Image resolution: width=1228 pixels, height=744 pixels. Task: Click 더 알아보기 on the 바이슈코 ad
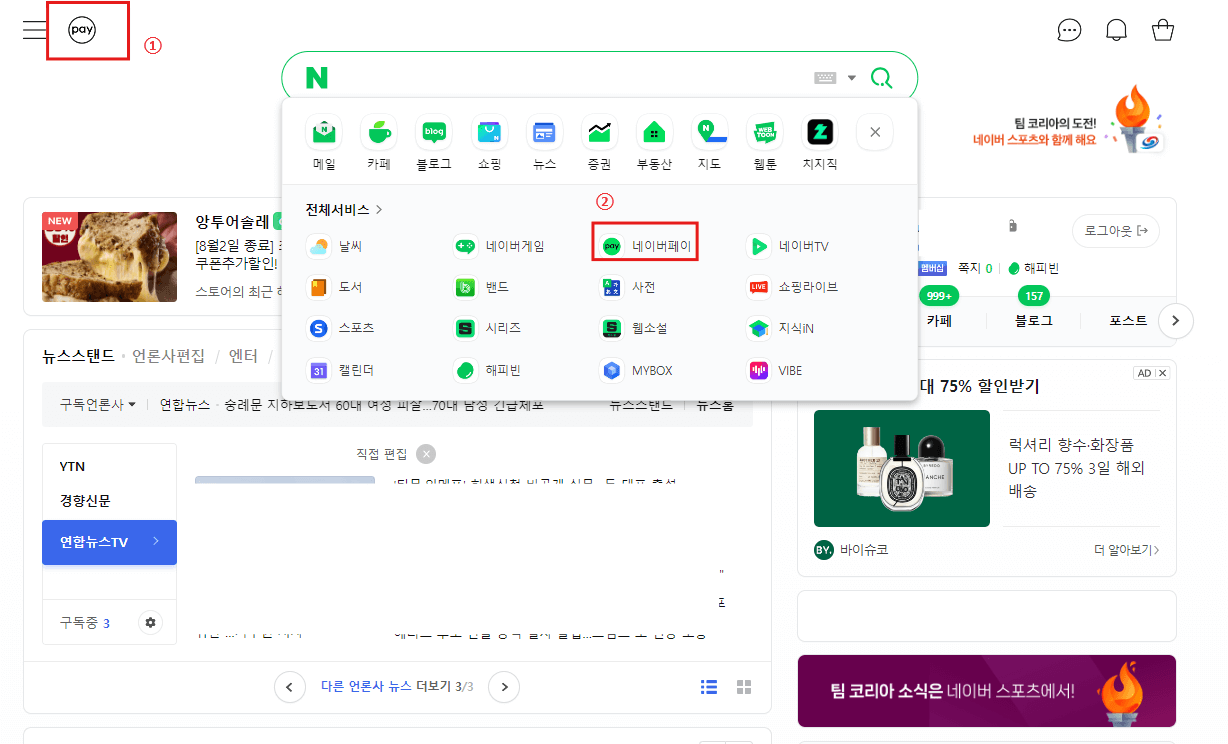click(1127, 550)
